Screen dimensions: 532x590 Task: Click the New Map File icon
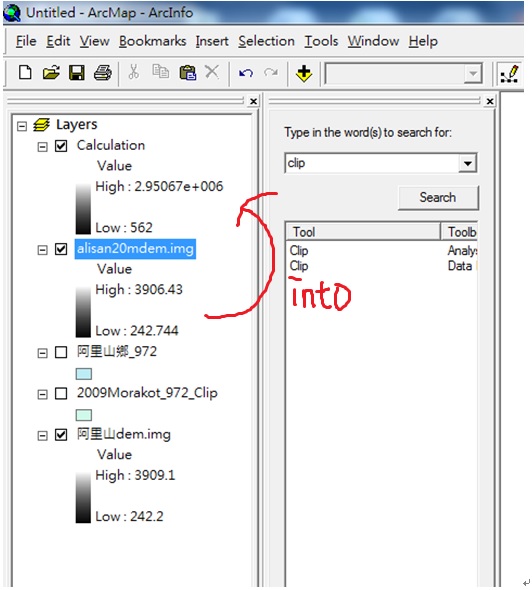click(25, 72)
